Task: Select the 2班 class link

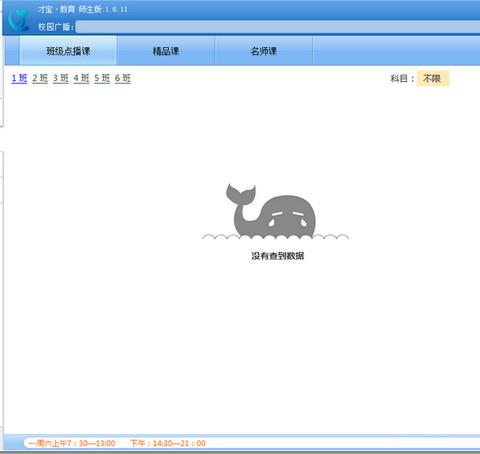Action: pos(40,78)
